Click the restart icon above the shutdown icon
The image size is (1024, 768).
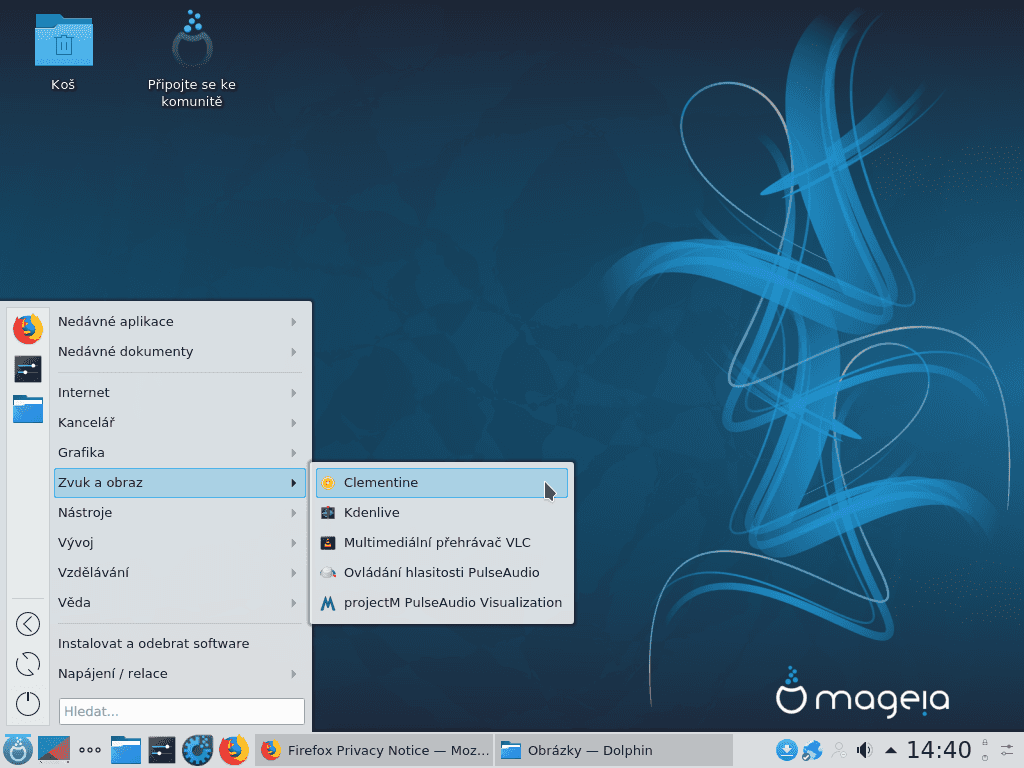[x=28, y=663]
